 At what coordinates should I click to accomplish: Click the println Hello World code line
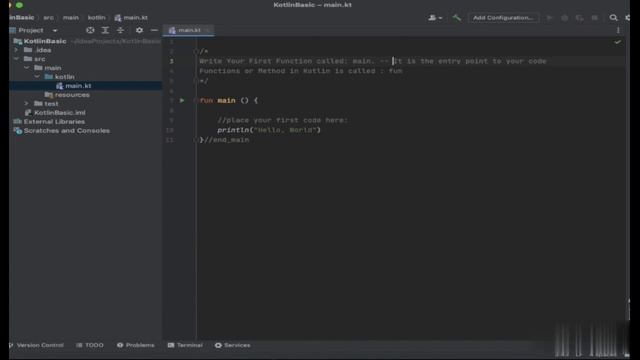269,130
